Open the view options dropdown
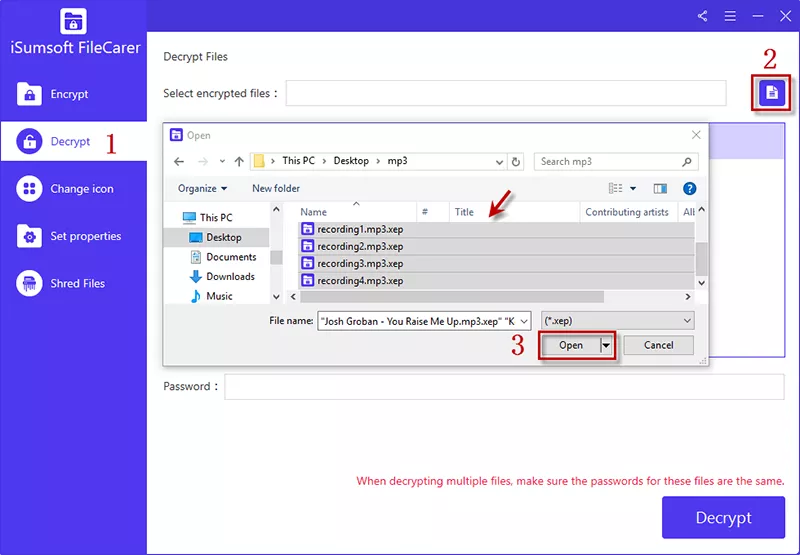 click(x=633, y=188)
